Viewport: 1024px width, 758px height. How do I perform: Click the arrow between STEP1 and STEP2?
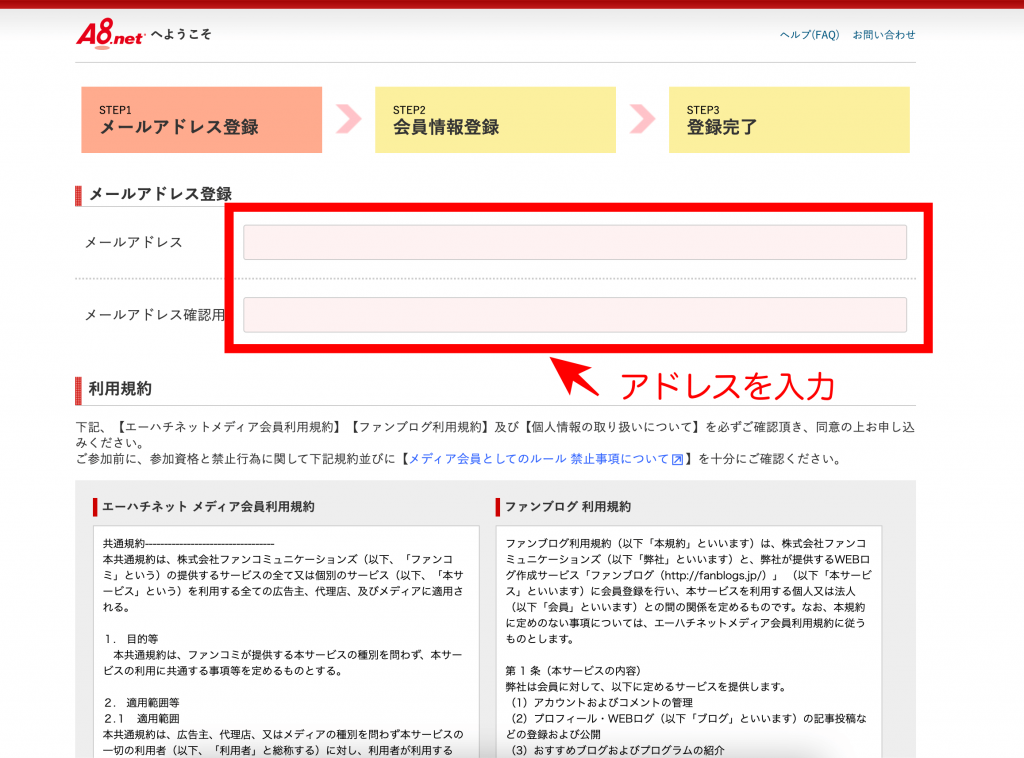click(x=348, y=120)
